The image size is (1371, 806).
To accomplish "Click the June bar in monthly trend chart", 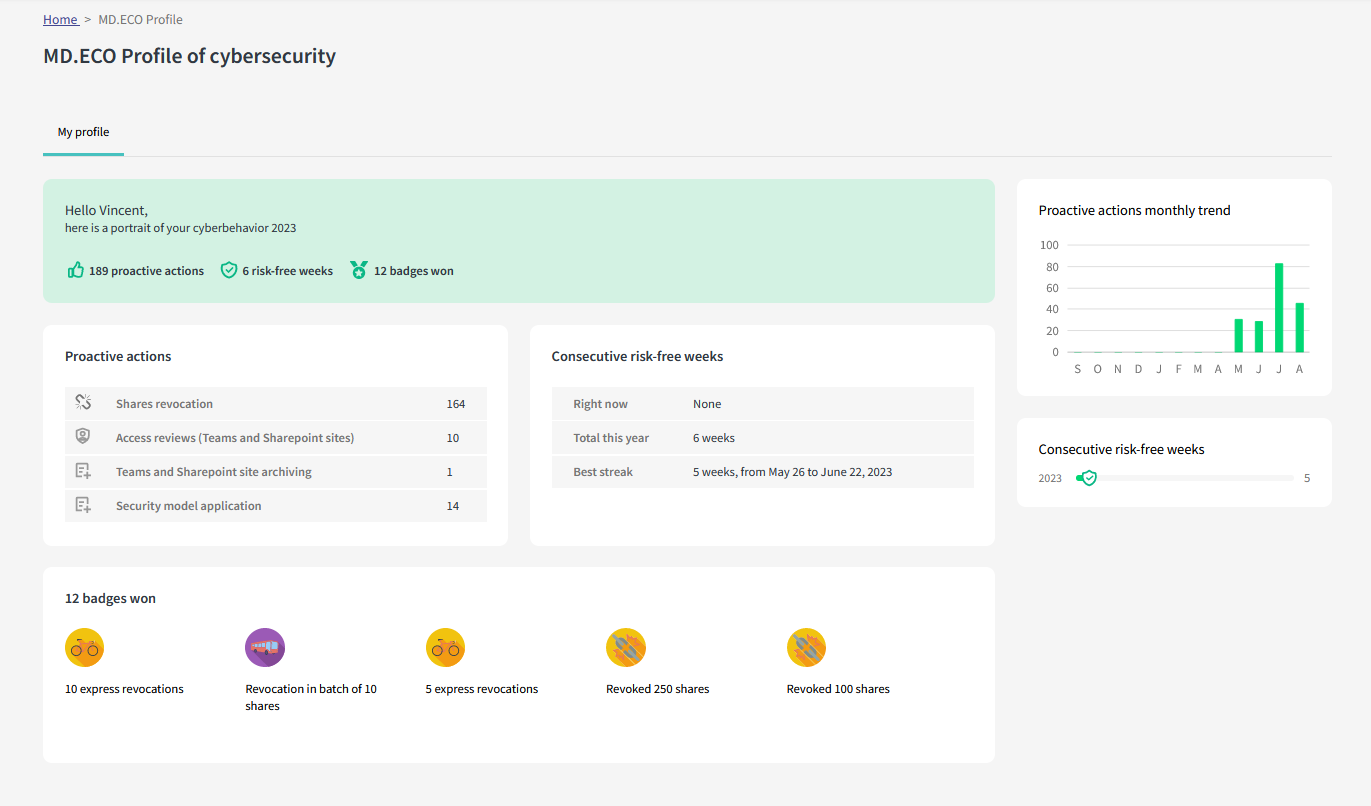I will click(x=1259, y=337).
